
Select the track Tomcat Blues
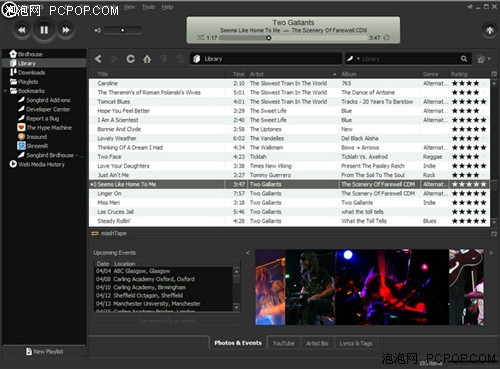289,102
